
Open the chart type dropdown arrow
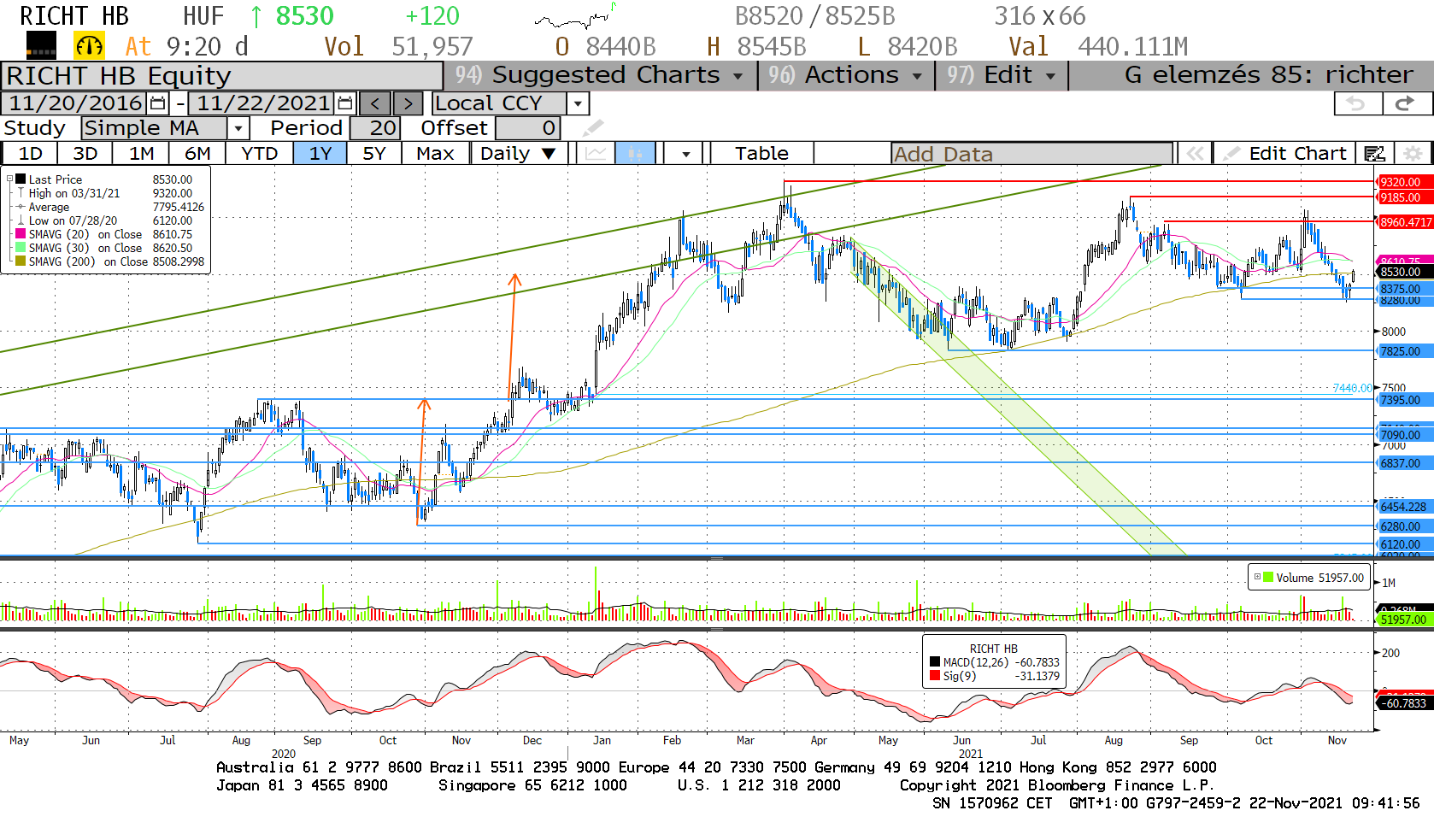[685, 154]
